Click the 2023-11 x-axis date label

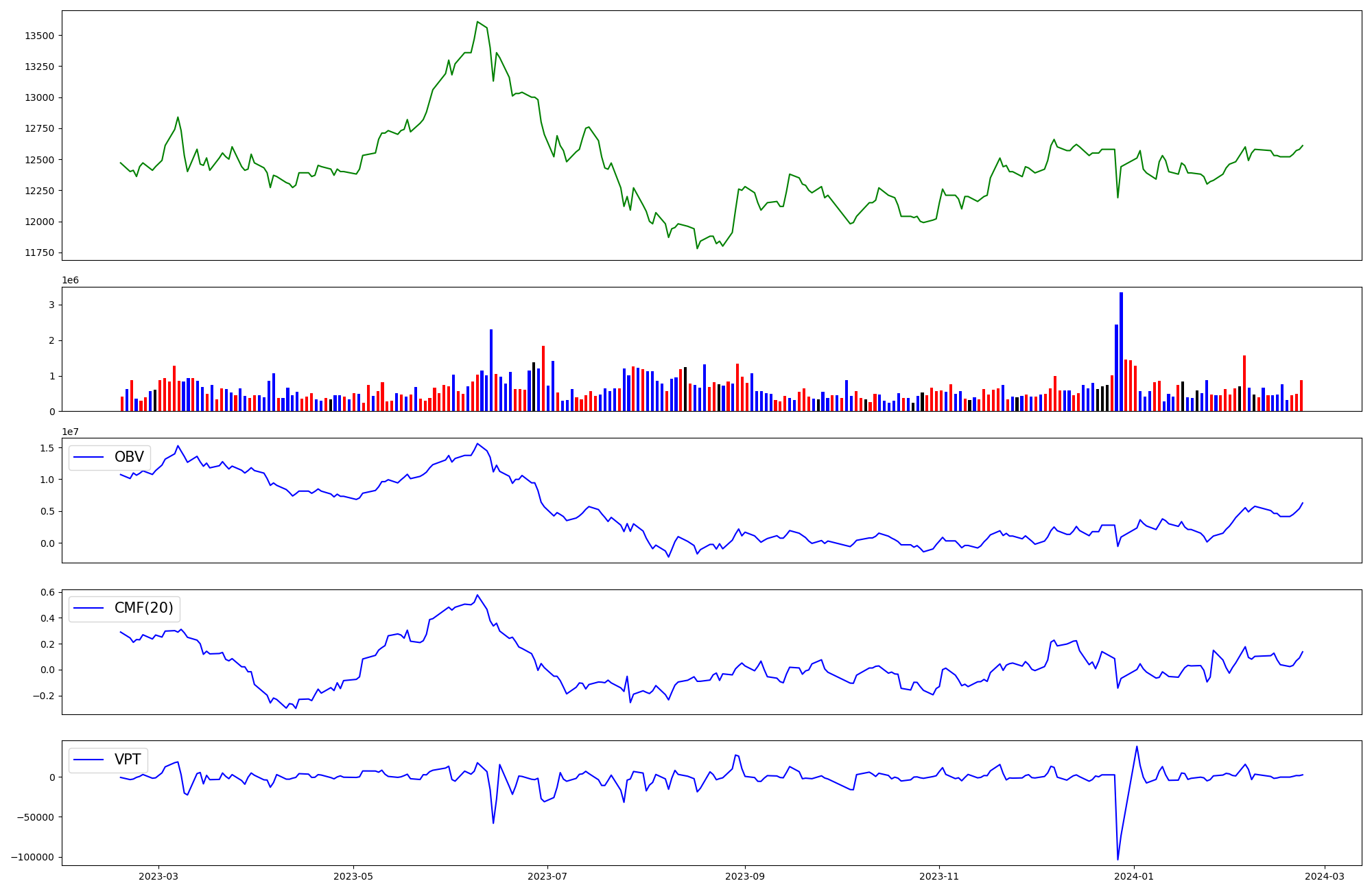[x=939, y=876]
